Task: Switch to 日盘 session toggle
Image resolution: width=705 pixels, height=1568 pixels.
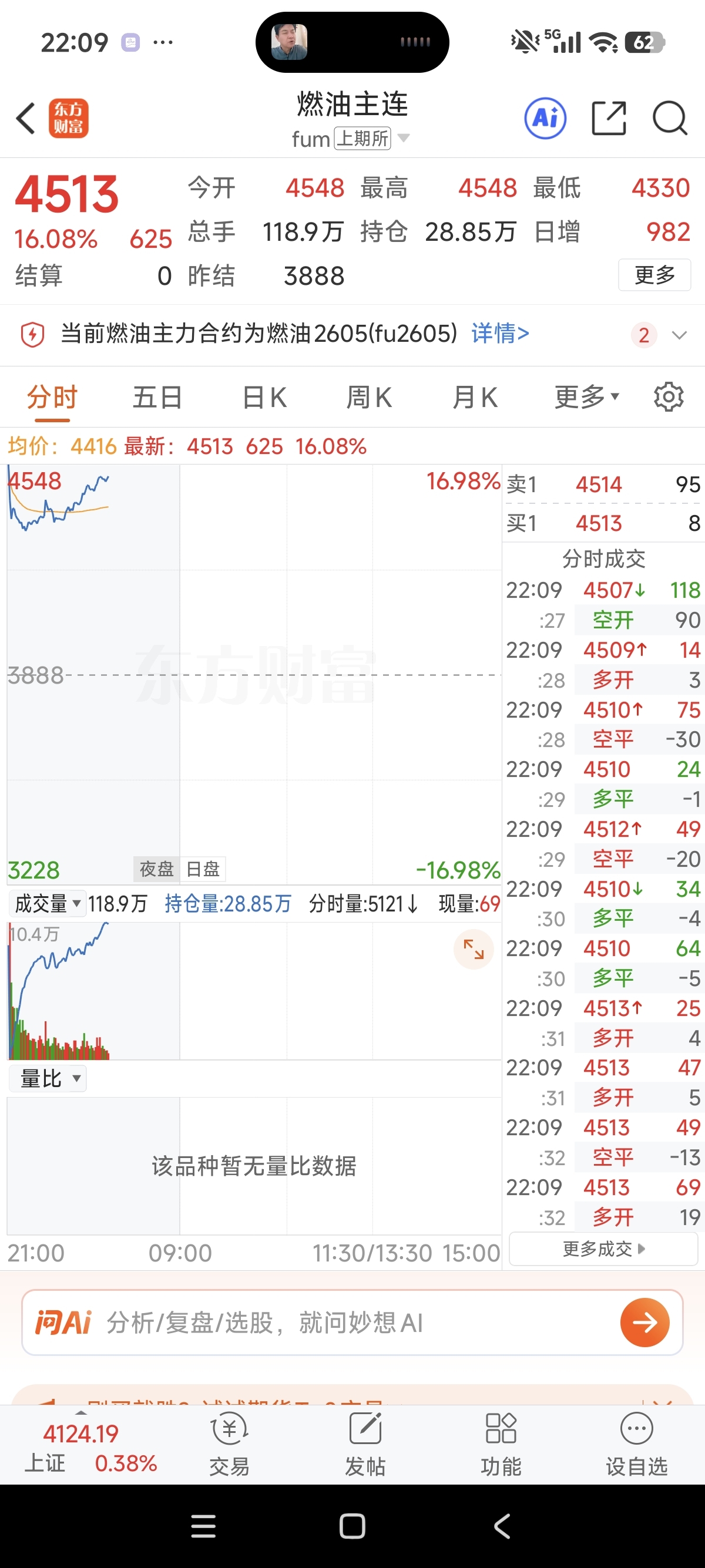Action: (x=203, y=869)
